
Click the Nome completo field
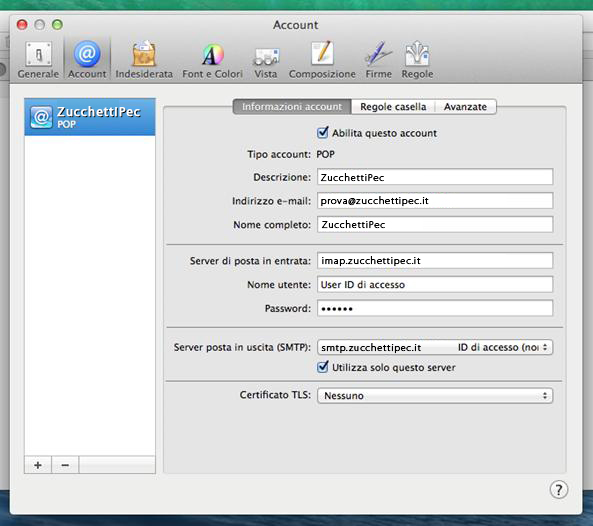pos(435,224)
